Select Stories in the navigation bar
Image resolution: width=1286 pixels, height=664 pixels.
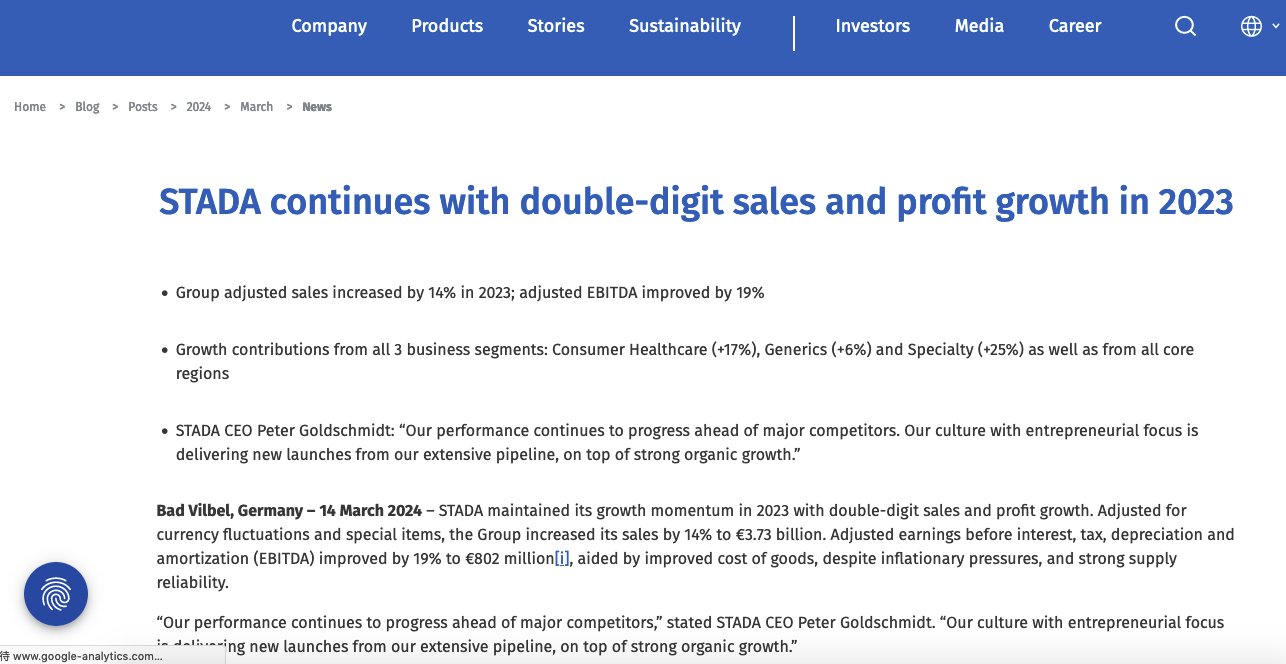tap(556, 26)
